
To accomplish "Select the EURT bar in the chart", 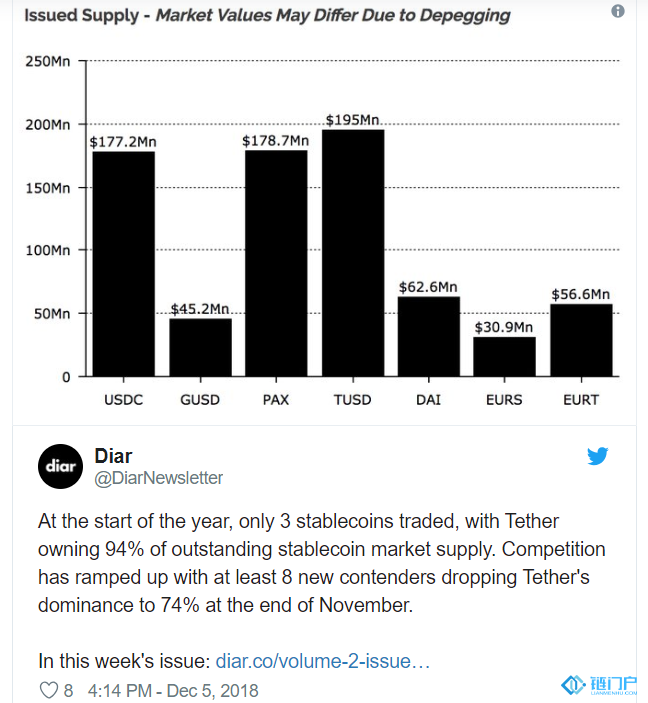I will (580, 340).
